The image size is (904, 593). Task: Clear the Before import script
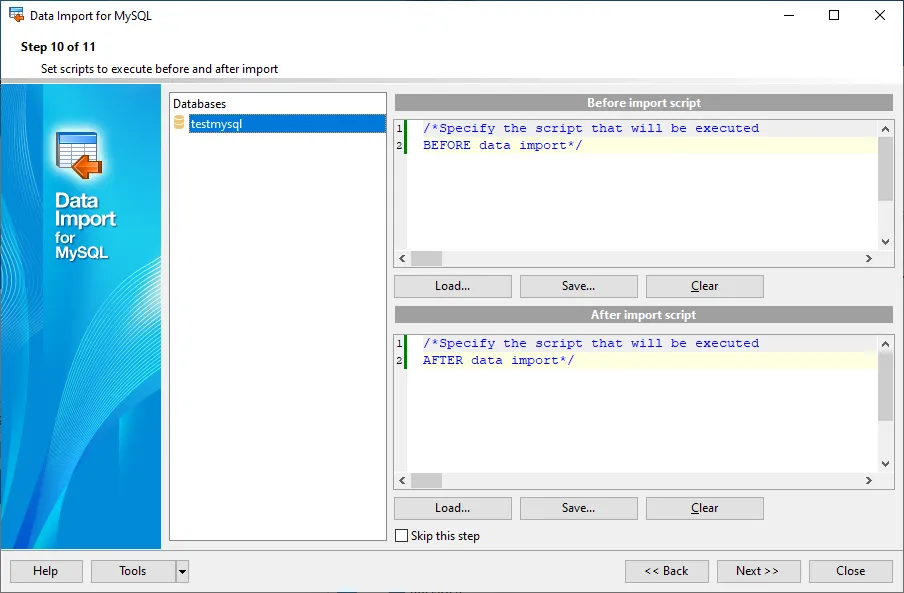tap(705, 286)
